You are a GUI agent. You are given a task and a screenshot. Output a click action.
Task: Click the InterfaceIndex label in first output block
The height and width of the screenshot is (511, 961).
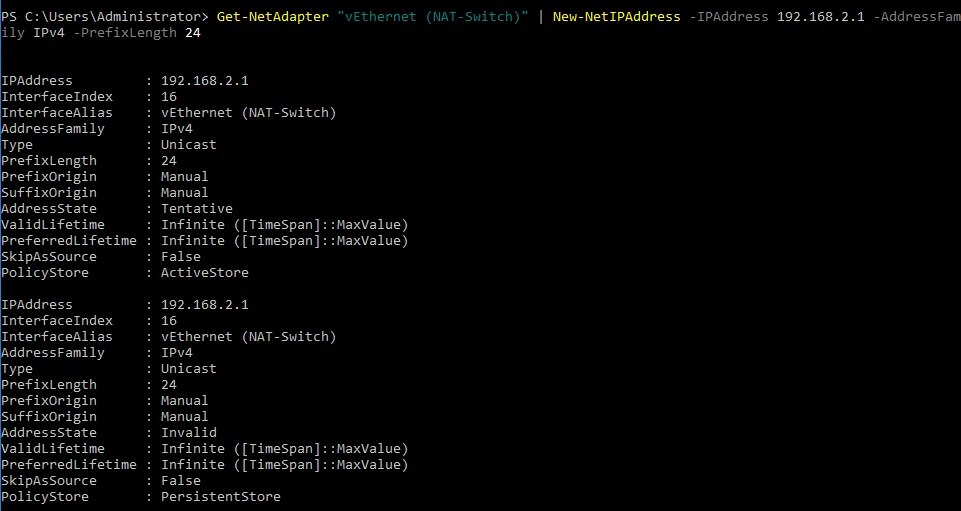pos(56,97)
